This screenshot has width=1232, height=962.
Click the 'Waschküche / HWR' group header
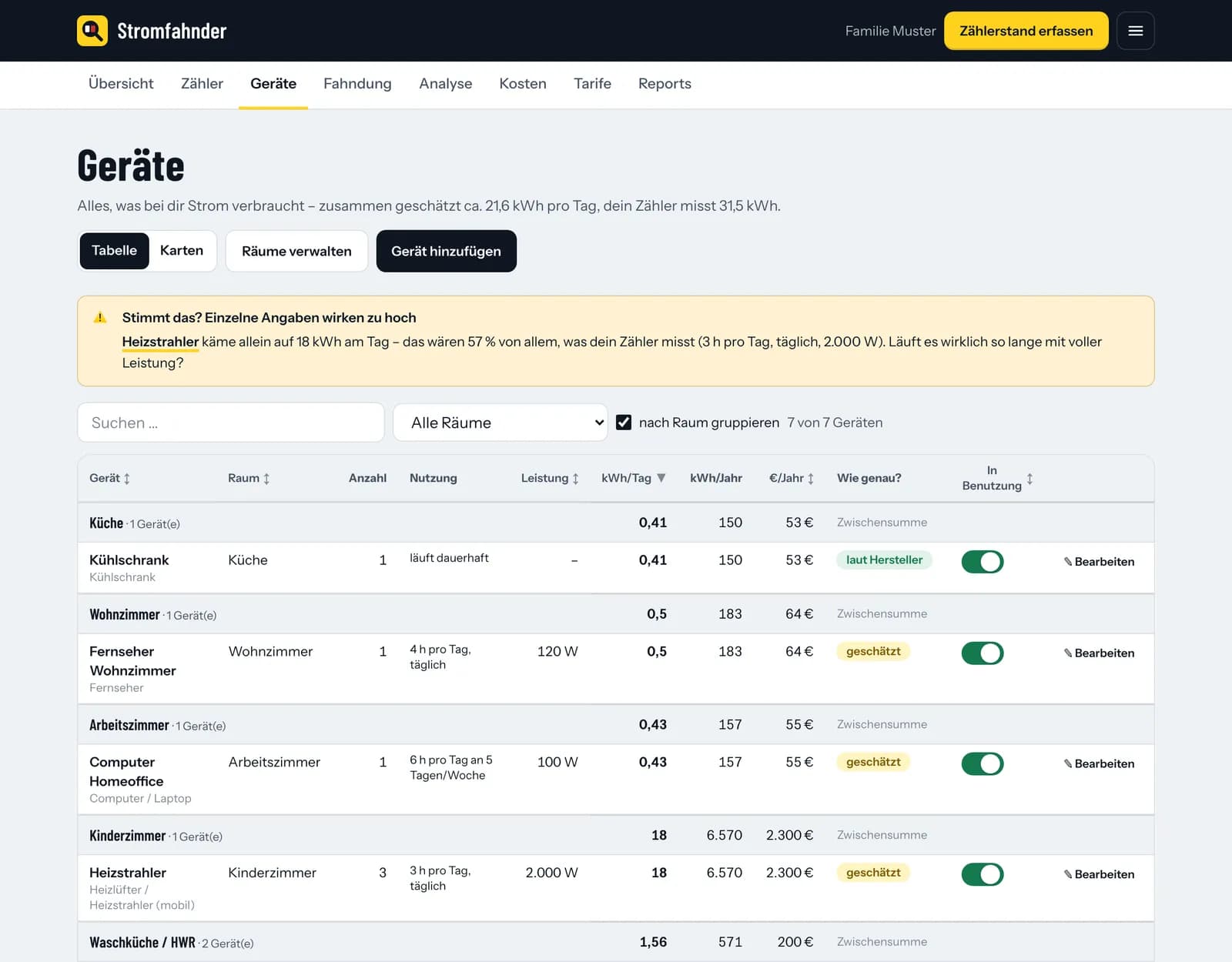pos(616,943)
